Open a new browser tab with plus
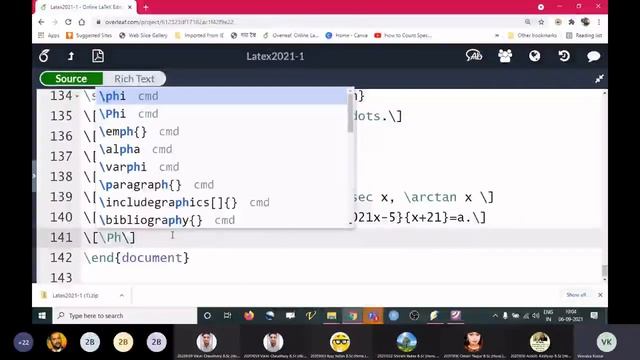Viewport: 640px width, 360px height. click(x=146, y=7)
